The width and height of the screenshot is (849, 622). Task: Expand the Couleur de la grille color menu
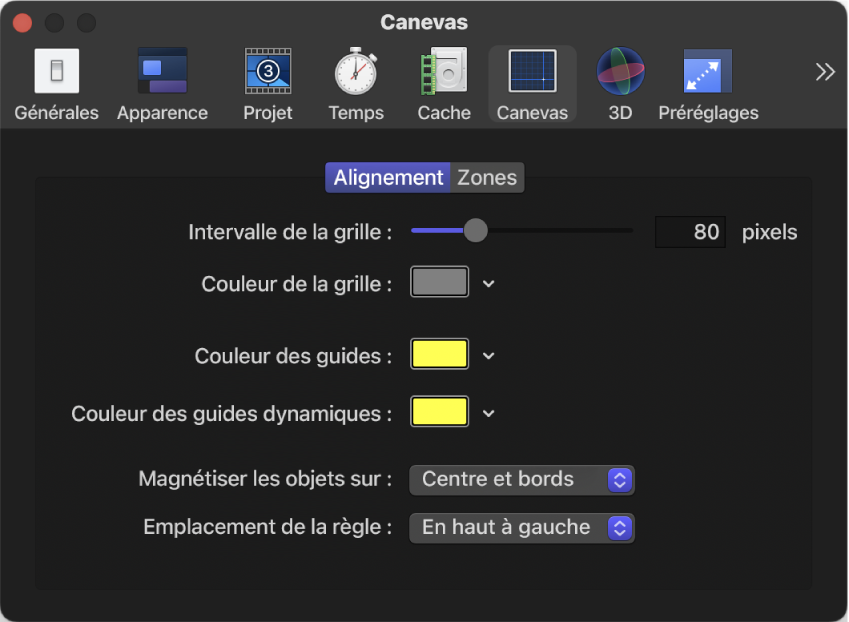(x=487, y=281)
